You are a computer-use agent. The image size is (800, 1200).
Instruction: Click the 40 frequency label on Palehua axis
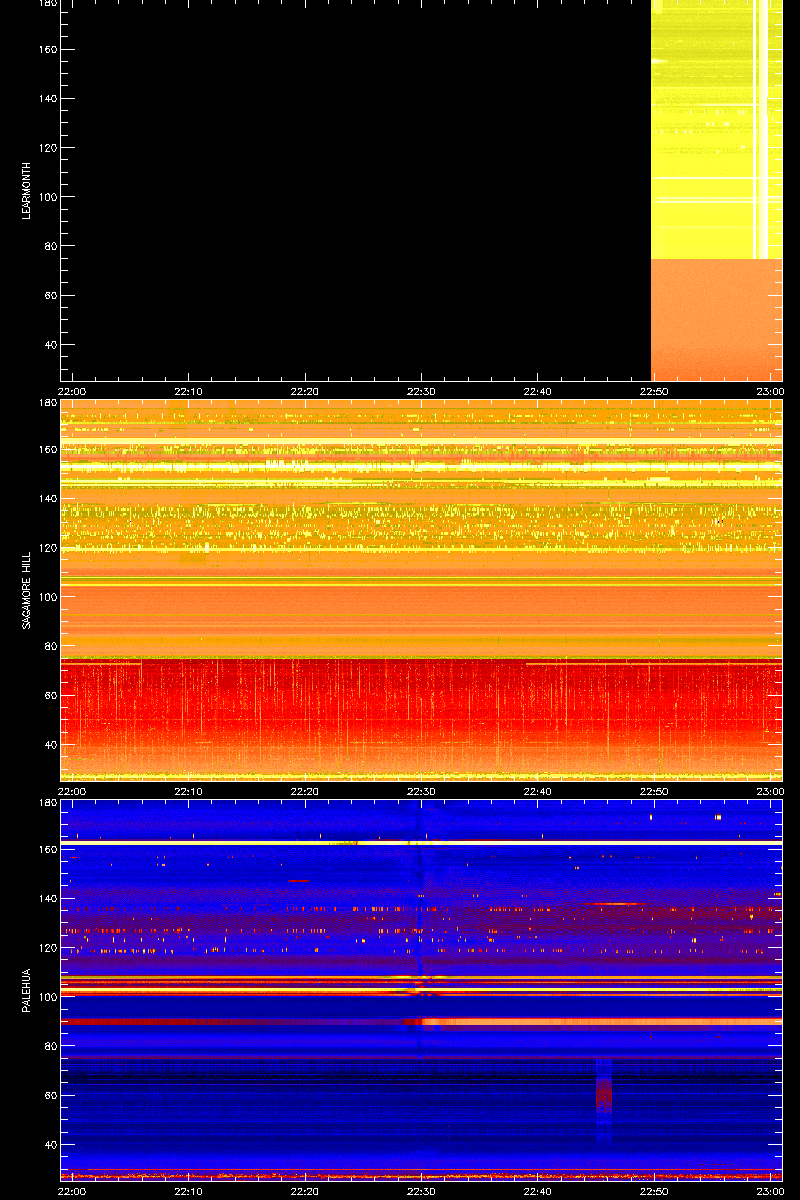click(x=50, y=1145)
